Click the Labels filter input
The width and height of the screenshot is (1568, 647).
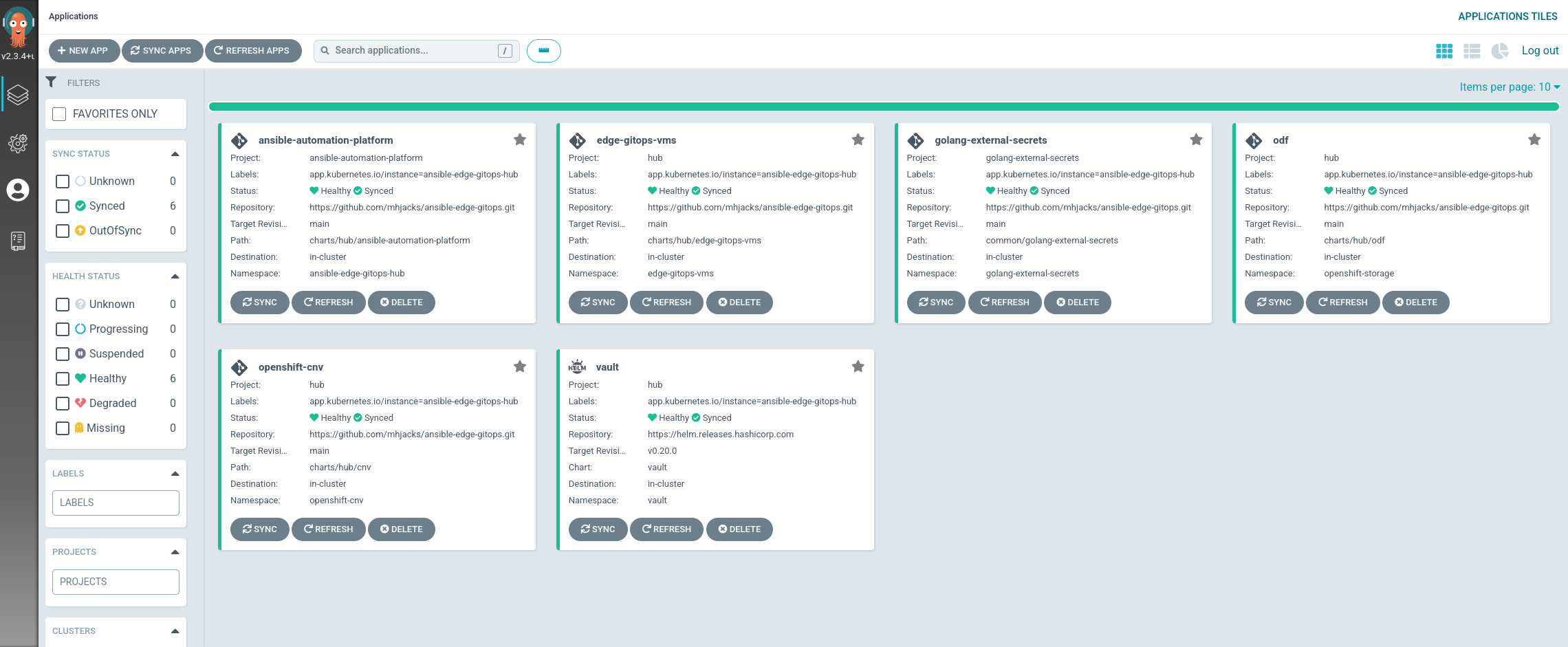[x=116, y=503]
